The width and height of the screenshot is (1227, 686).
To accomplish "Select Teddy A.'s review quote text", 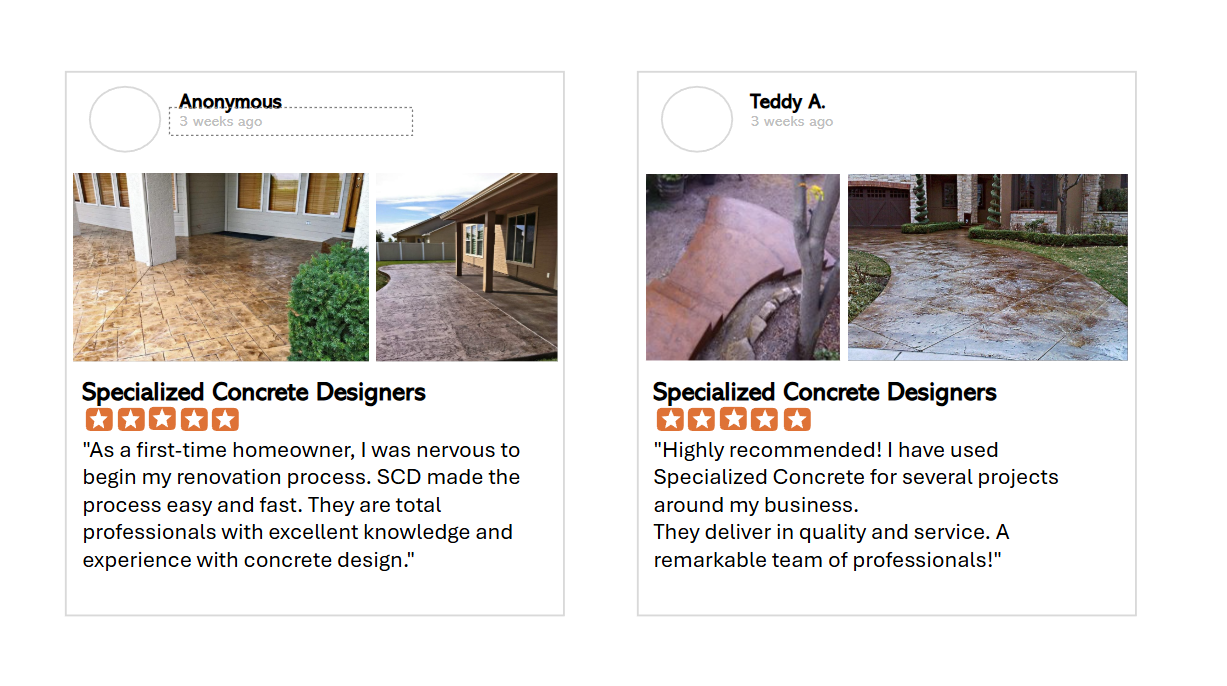I will (x=855, y=504).
